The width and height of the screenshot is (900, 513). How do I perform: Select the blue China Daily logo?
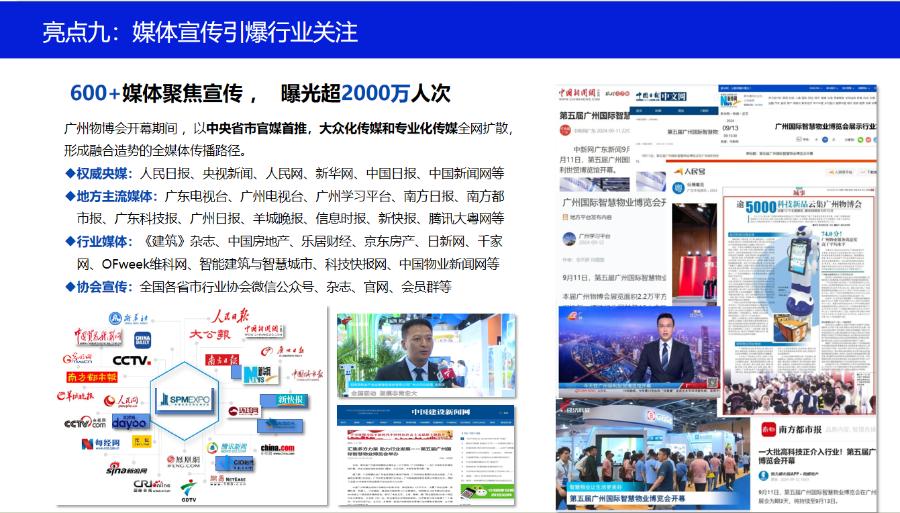142,340
